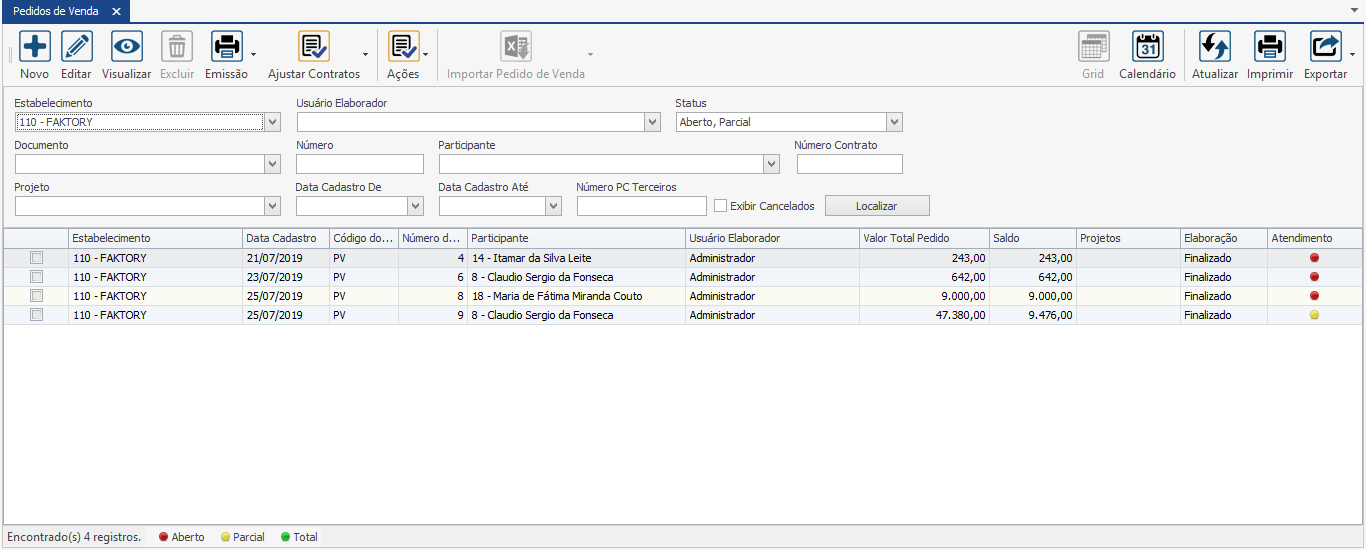The image size is (1366, 550).
Task: Click the Editar pencil icon
Action: [77, 47]
